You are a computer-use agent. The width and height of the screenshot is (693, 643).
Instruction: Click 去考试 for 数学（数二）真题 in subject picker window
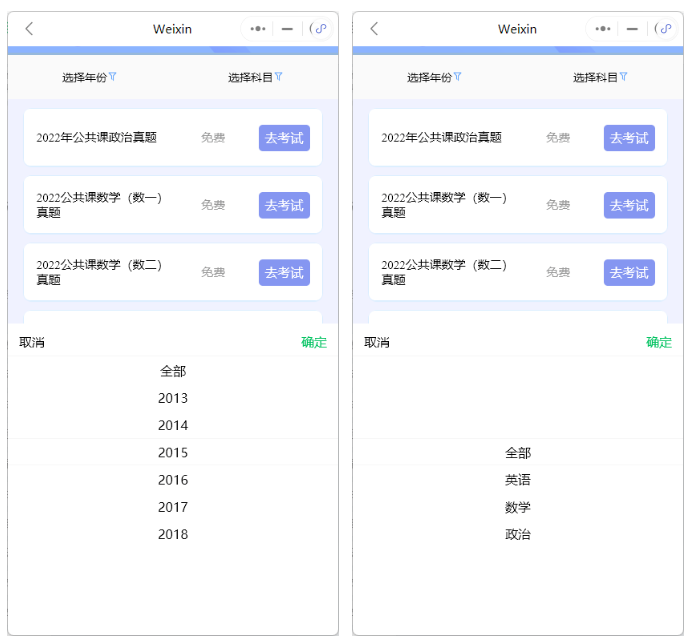629,272
